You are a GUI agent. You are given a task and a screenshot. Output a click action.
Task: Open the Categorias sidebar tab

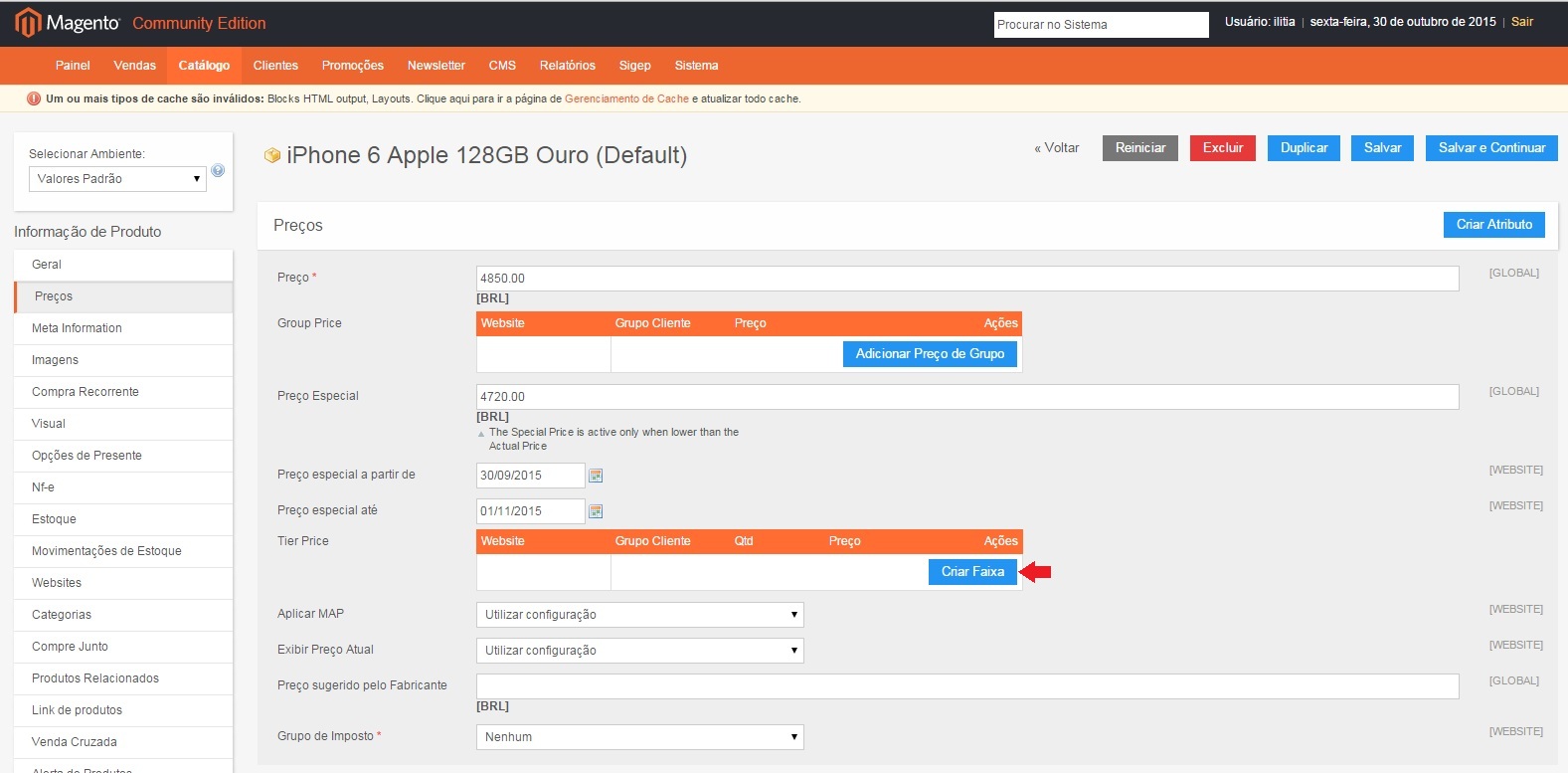click(x=123, y=615)
